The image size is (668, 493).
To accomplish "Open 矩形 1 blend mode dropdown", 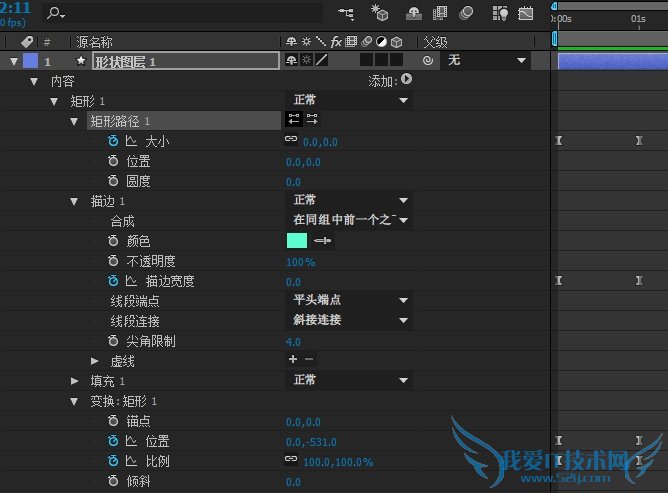I will (349, 100).
